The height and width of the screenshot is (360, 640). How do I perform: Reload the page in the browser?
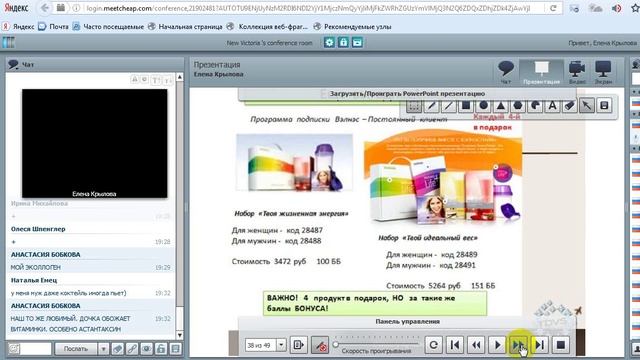point(553,8)
